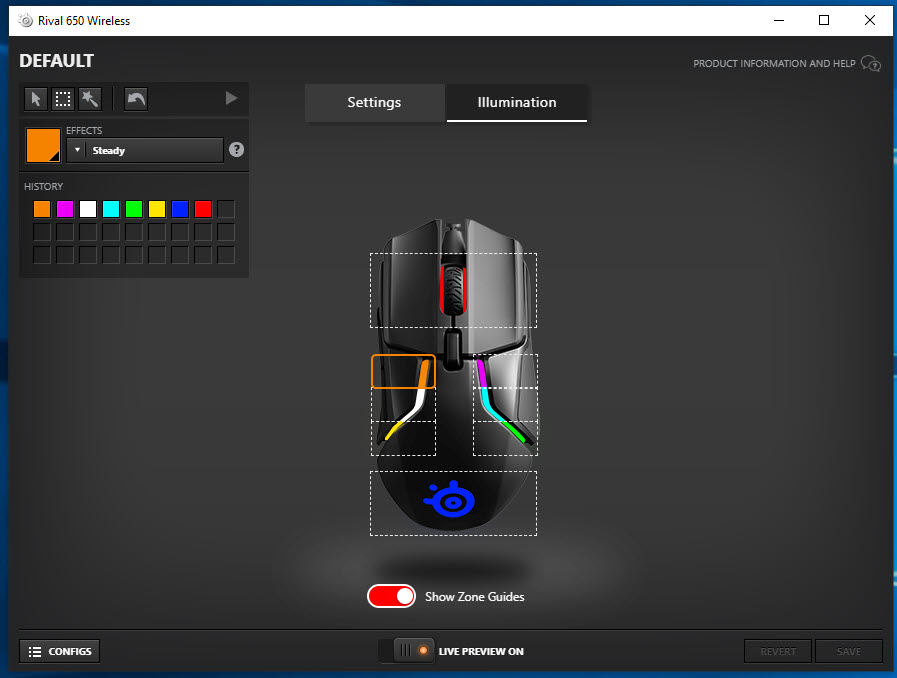Choose the marquee rectangle selection tool
The image size is (897, 678).
pyautogui.click(x=63, y=99)
